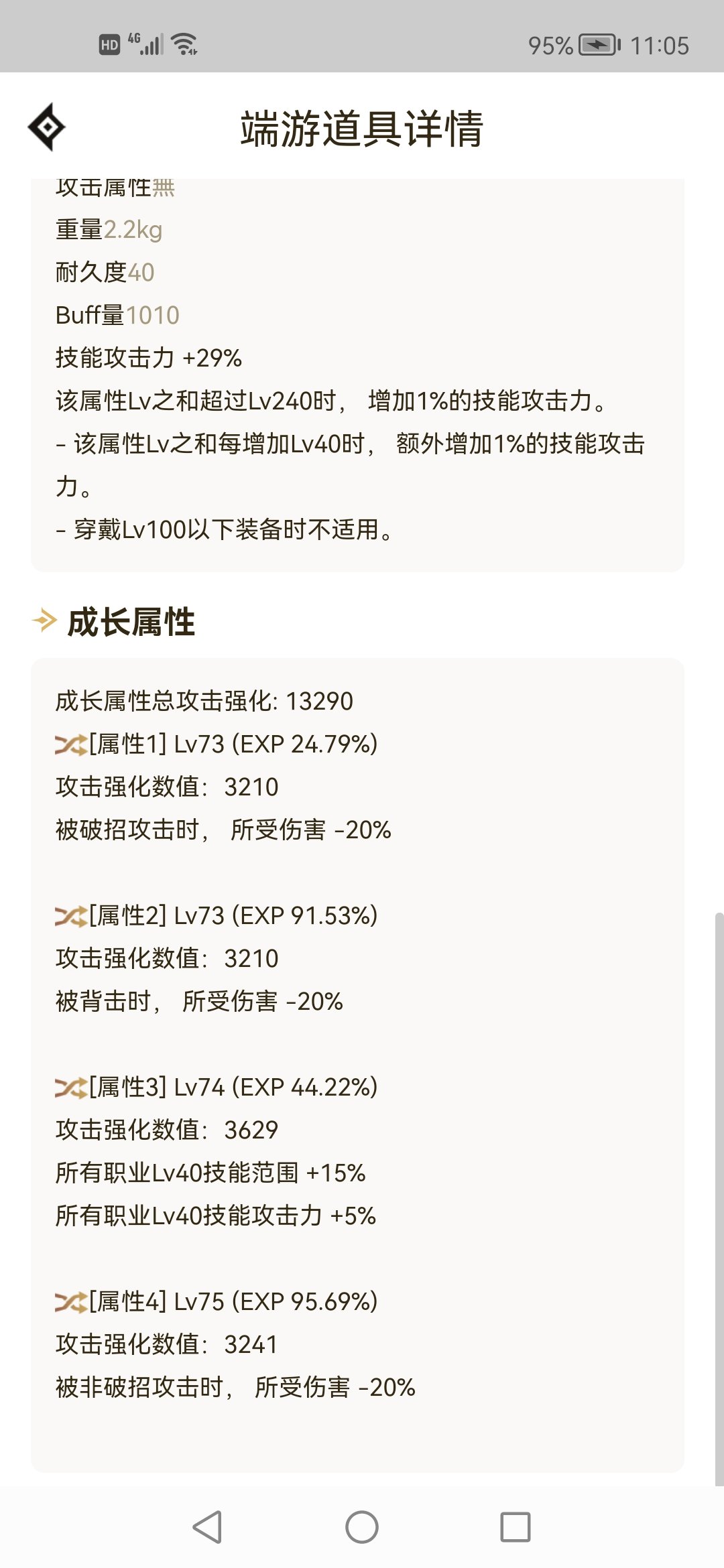
Task: Tap the HD indicator in the status bar
Action: 109,45
